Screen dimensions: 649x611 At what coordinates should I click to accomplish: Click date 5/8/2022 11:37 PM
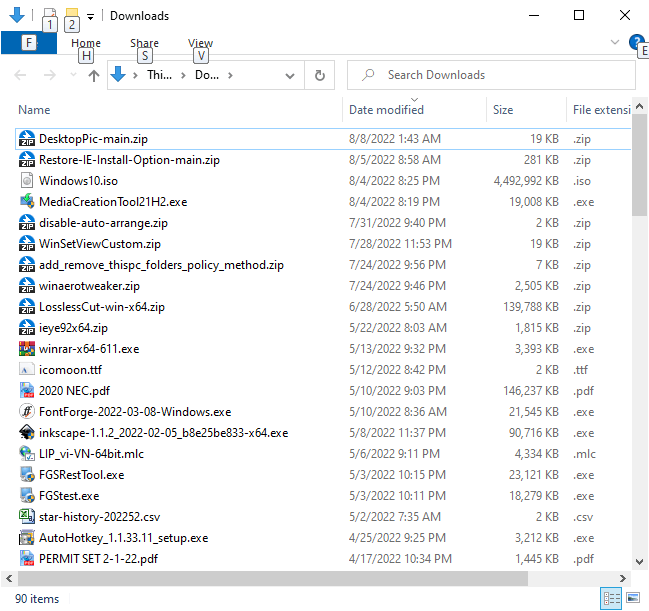(x=397, y=433)
